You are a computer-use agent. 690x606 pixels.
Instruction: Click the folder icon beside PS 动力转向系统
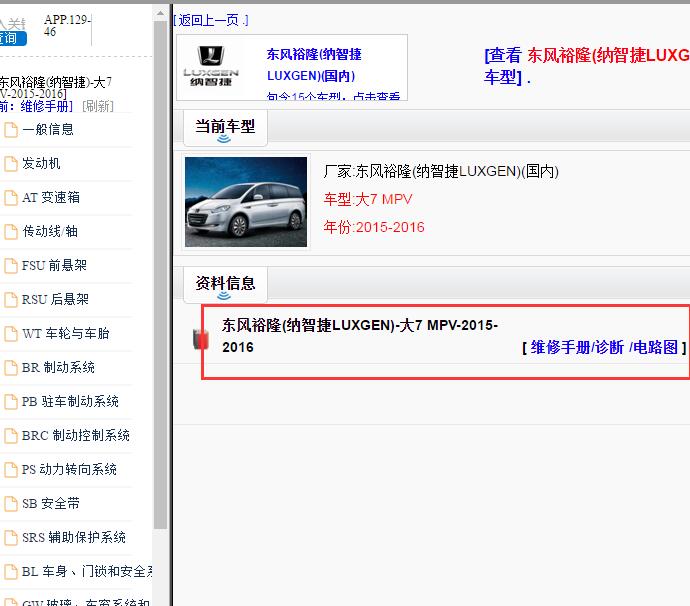point(11,470)
